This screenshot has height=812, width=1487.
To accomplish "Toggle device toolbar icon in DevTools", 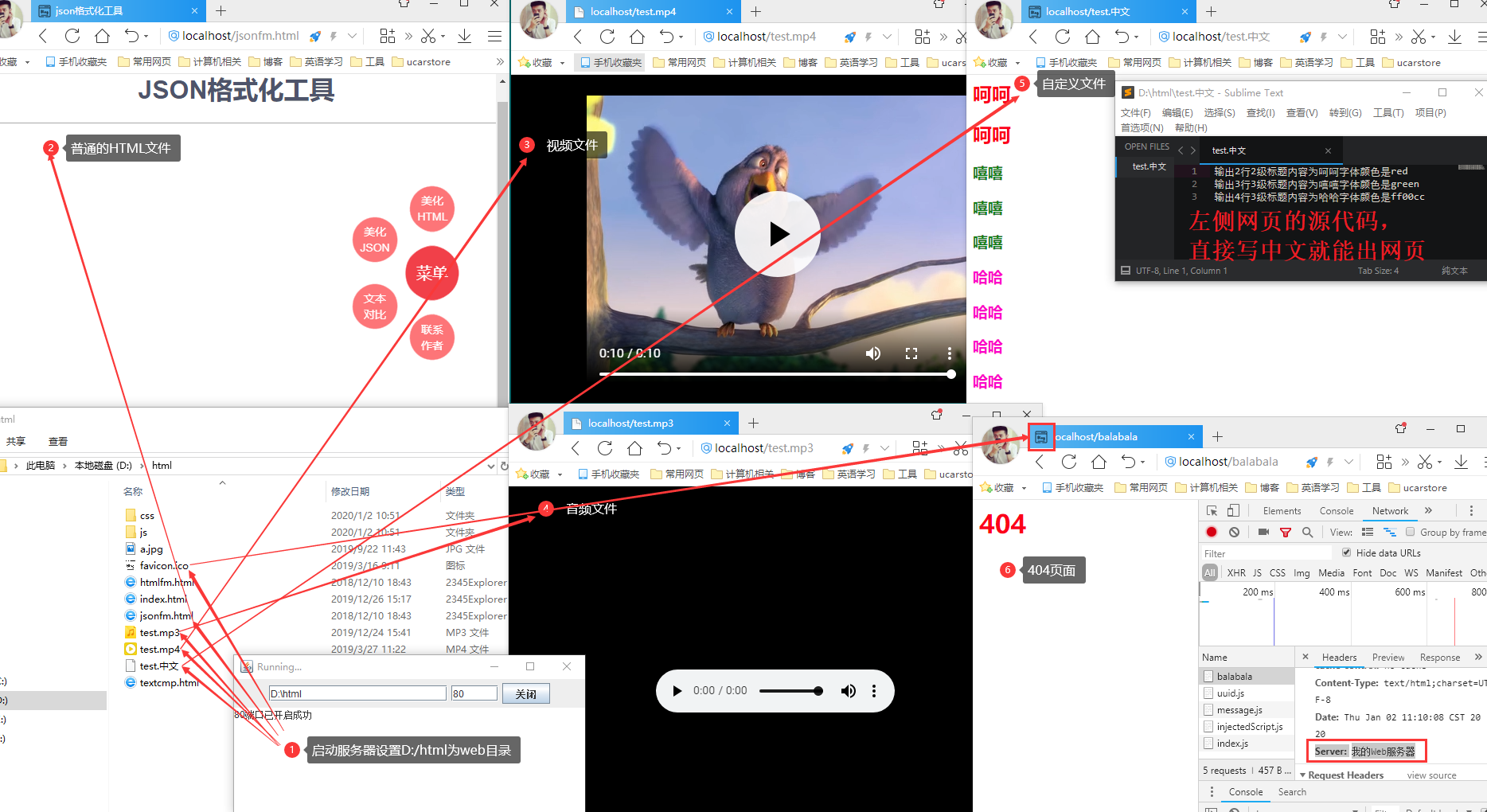I will [x=1233, y=510].
